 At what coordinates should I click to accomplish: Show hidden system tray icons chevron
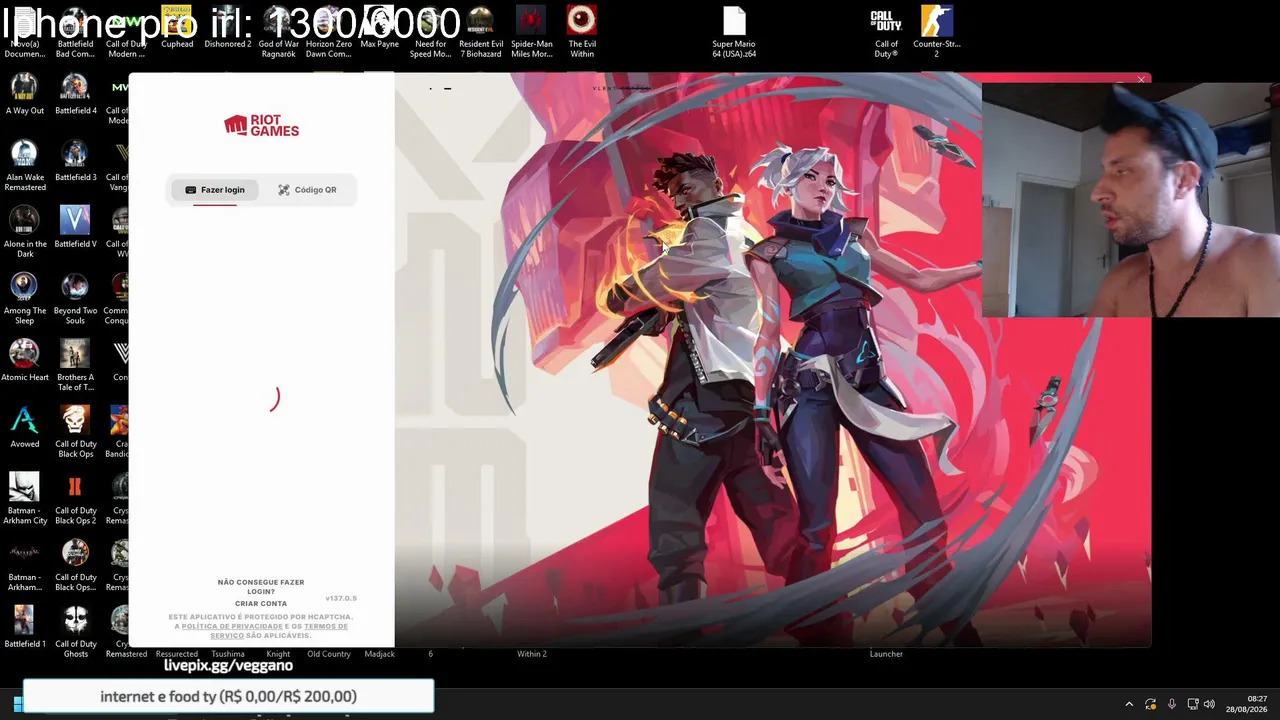pos(1129,704)
